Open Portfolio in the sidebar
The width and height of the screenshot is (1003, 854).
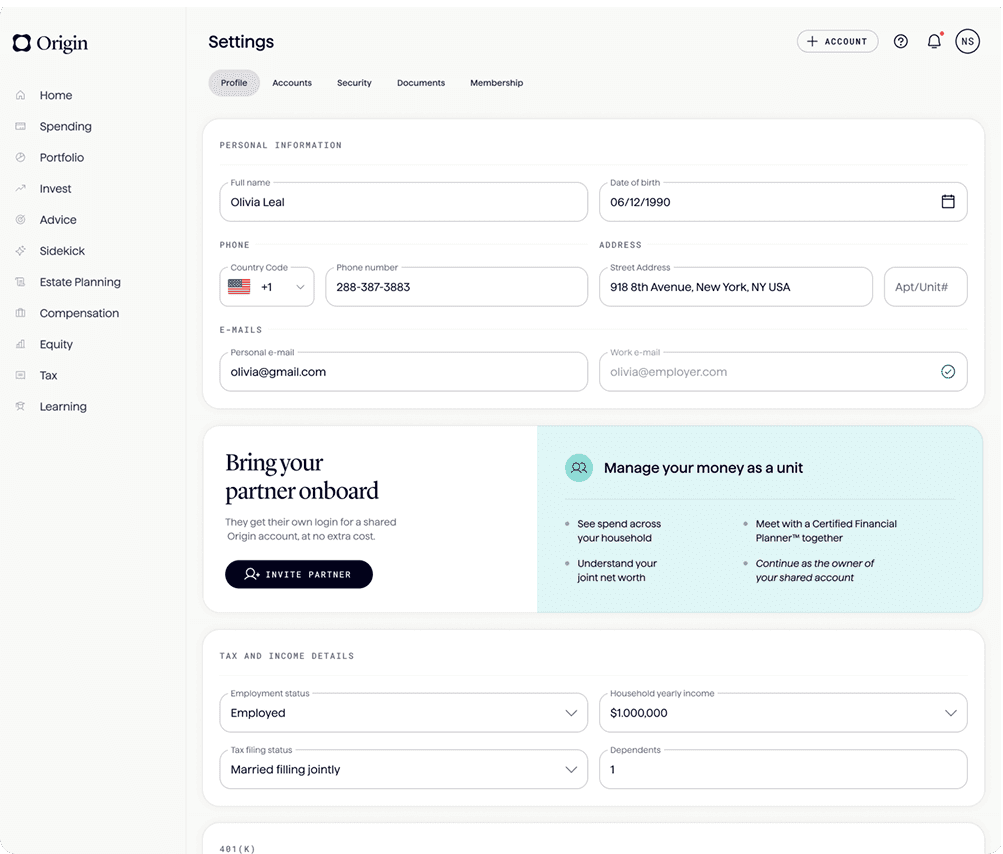[61, 157]
